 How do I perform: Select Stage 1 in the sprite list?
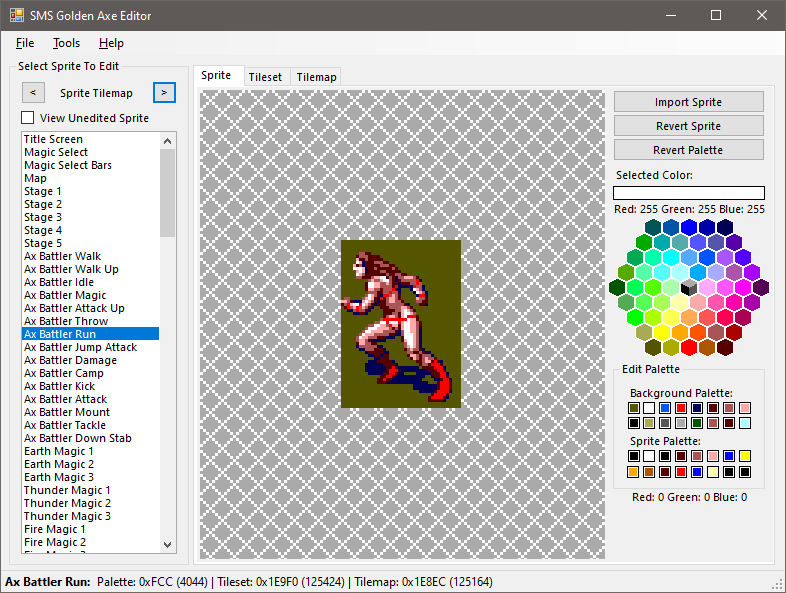[x=91, y=191]
